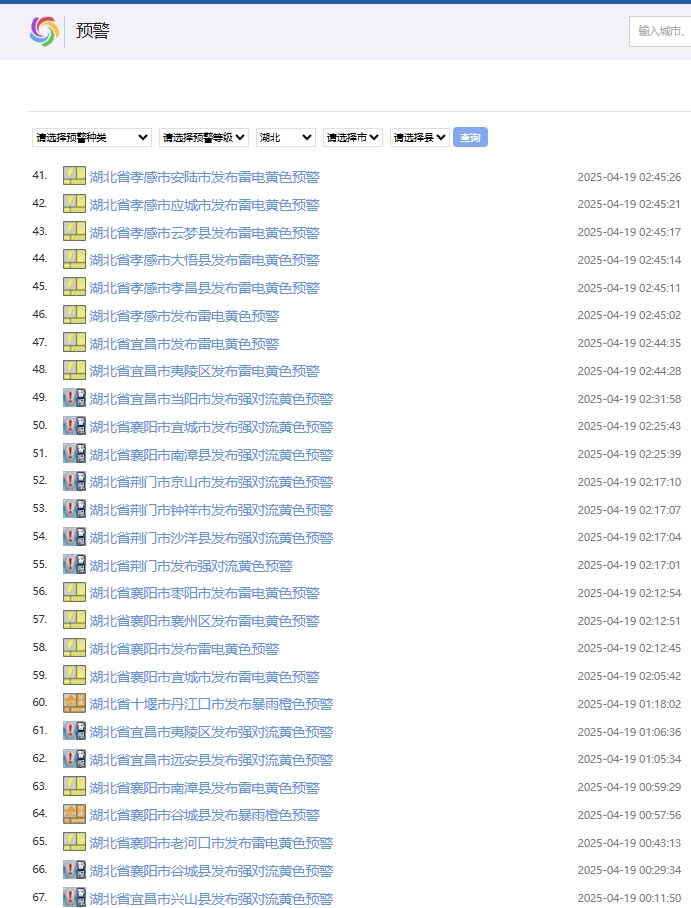Open 湖北省宜昌市兴山县发布强对流黄色预警 link
691x908 pixels.
click(211, 899)
